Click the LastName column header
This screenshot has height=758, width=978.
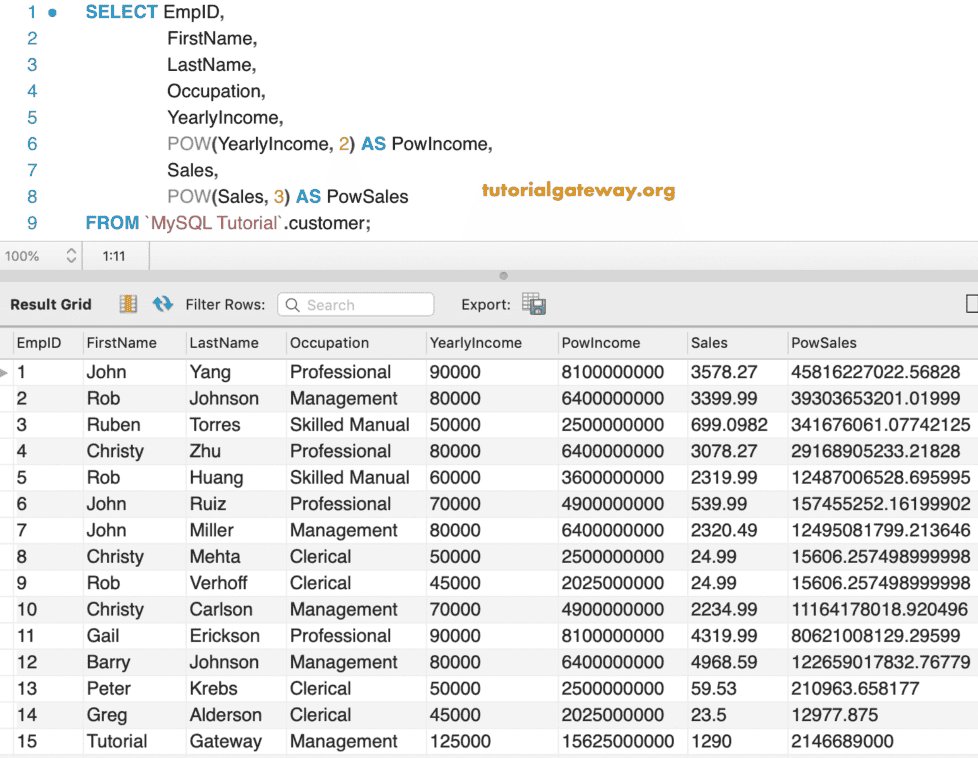(x=224, y=343)
